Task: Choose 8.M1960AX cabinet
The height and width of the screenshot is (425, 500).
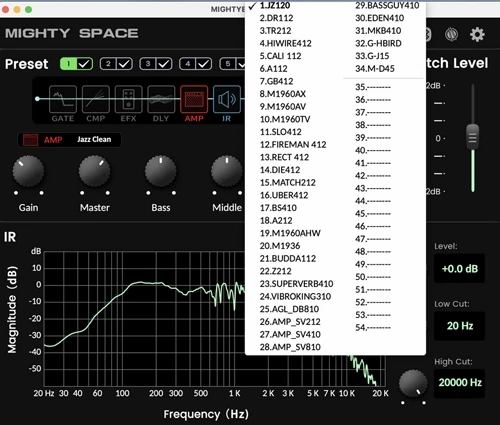Action: point(283,94)
